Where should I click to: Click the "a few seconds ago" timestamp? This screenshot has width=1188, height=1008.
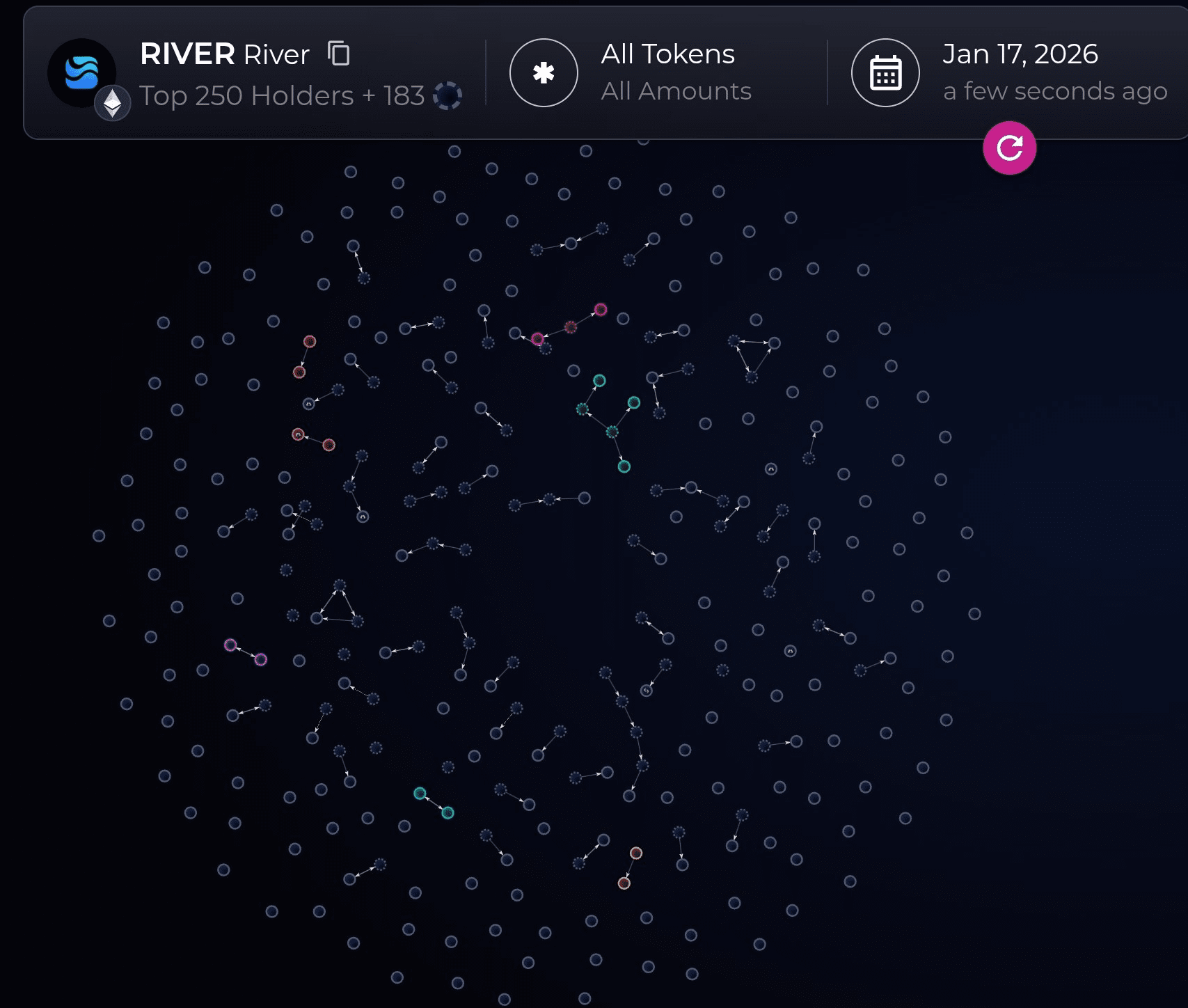click(1055, 91)
